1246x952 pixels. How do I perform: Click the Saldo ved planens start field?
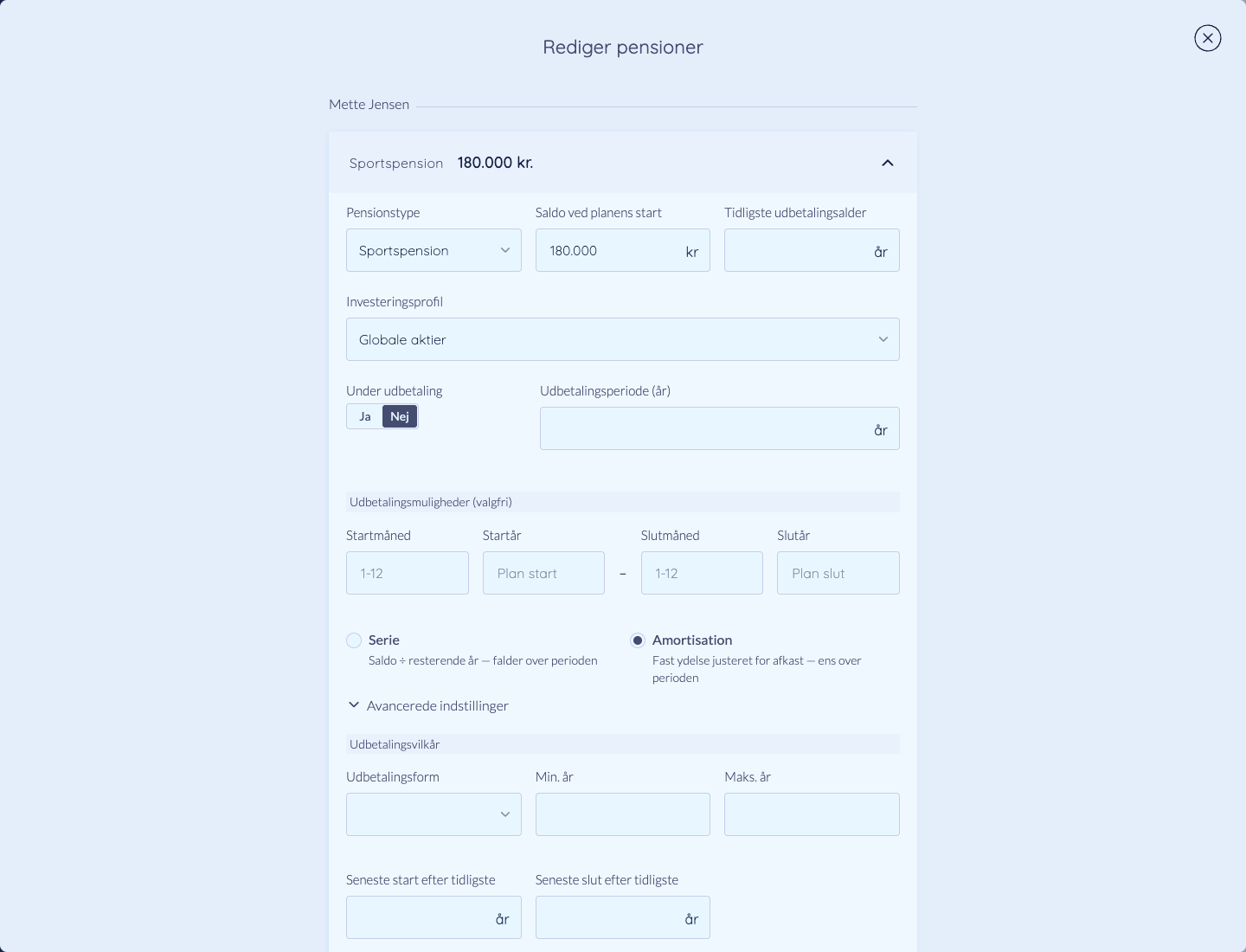[x=622, y=250]
